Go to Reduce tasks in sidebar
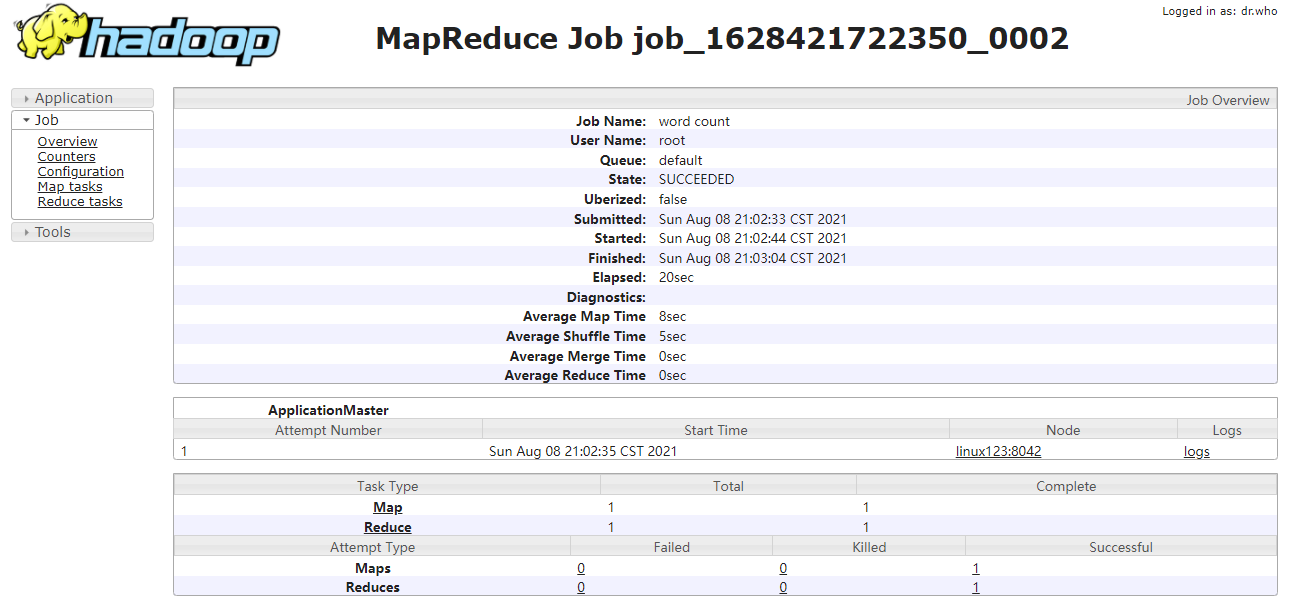 pyautogui.click(x=80, y=202)
